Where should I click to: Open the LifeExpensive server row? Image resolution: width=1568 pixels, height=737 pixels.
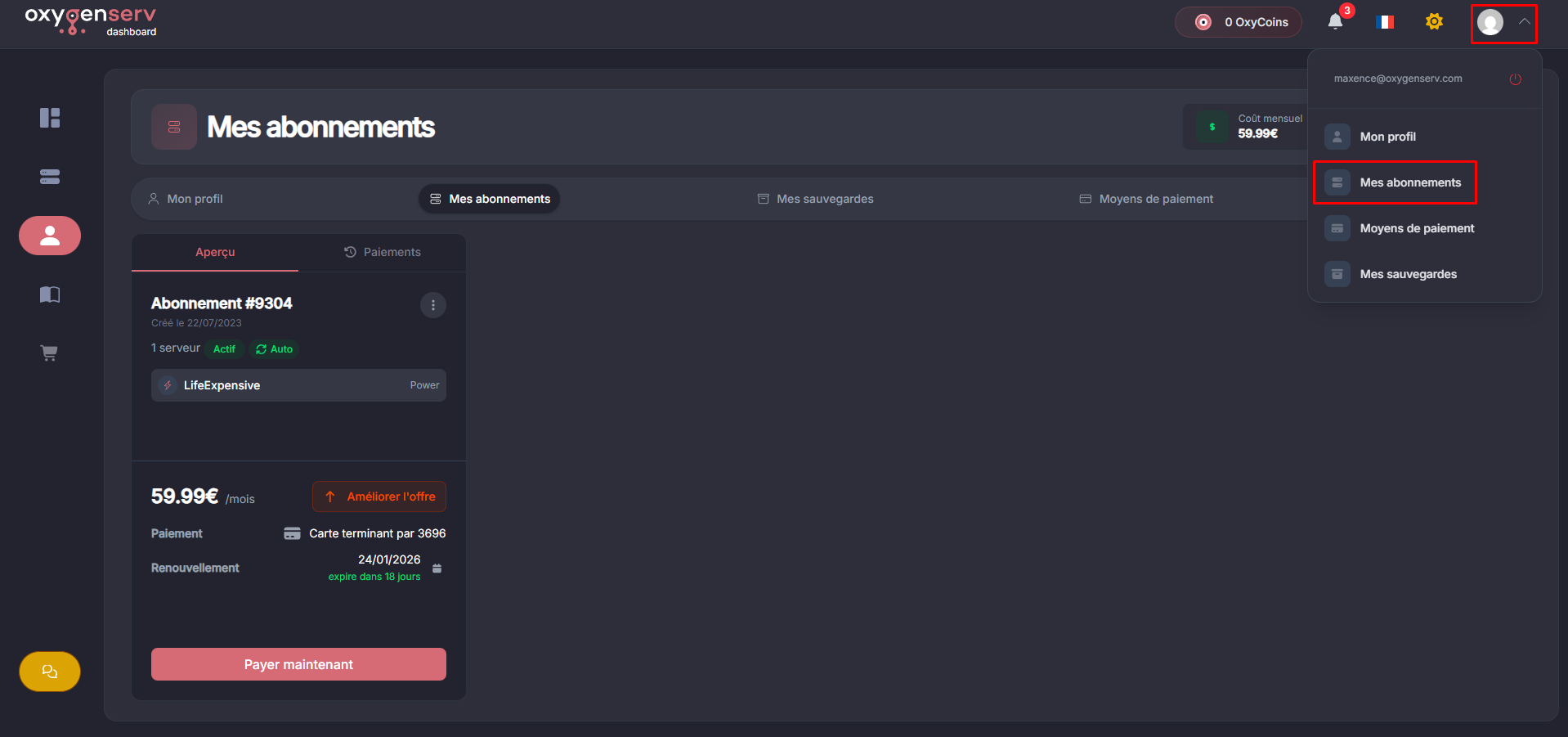[x=298, y=385]
